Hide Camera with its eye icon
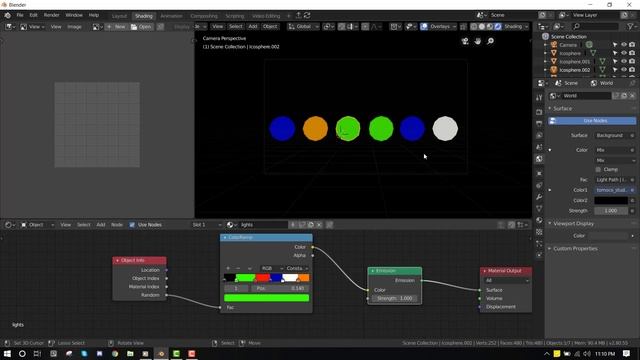 [x=624, y=45]
